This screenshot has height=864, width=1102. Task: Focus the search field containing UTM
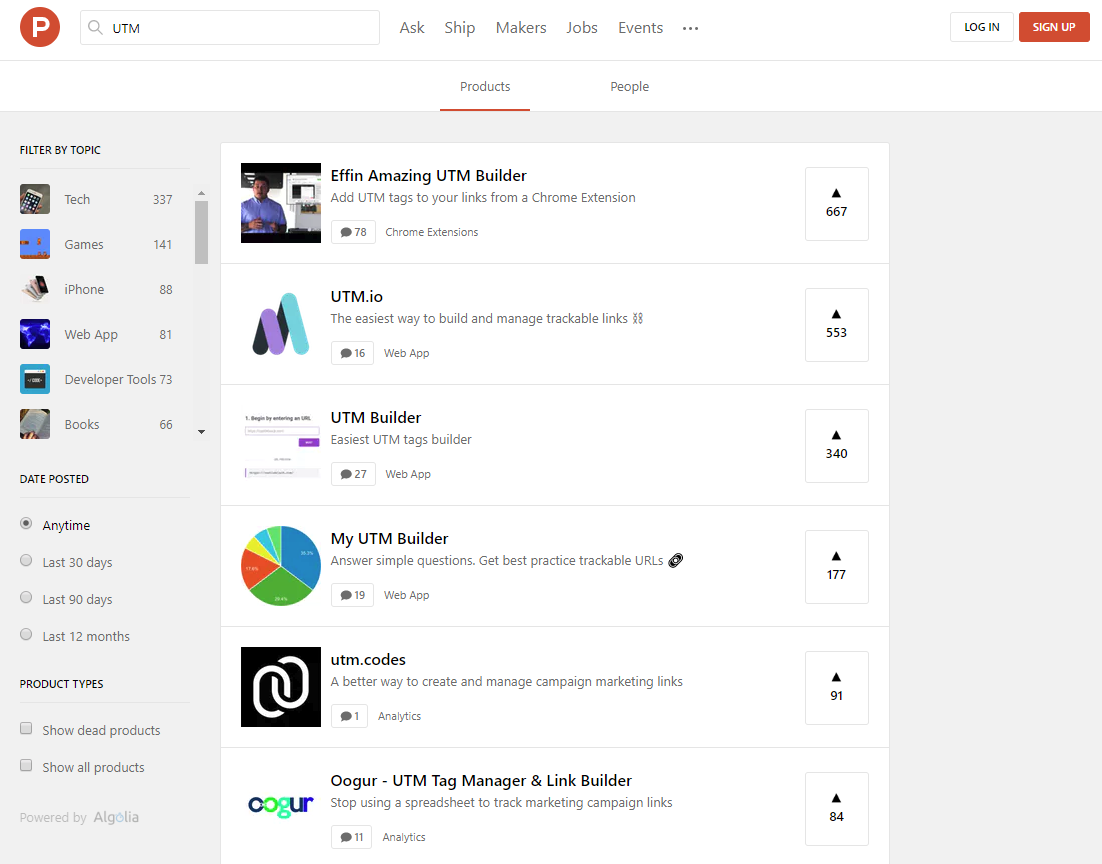(230, 27)
